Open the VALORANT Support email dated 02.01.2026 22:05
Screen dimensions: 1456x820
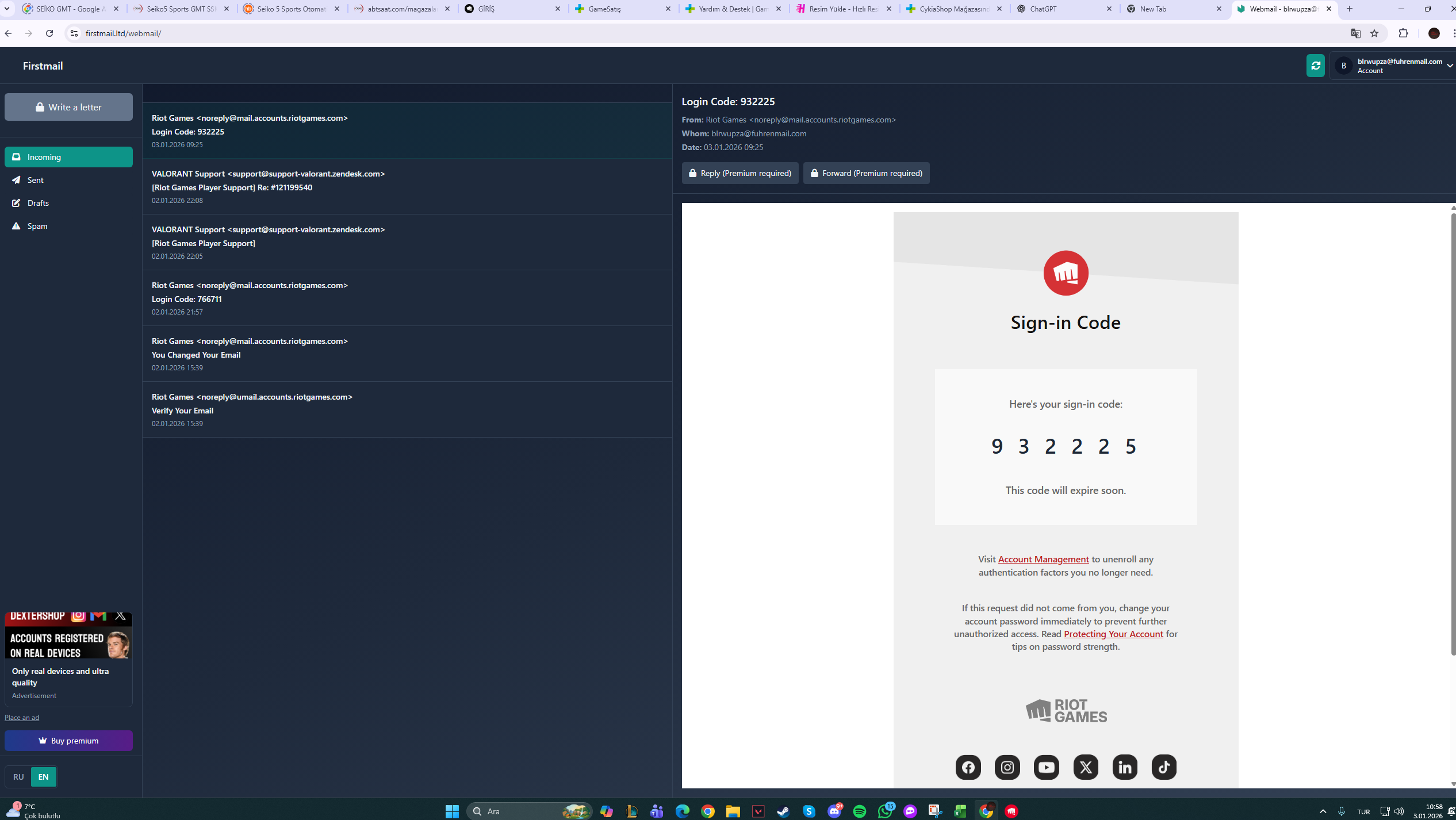[407, 242]
